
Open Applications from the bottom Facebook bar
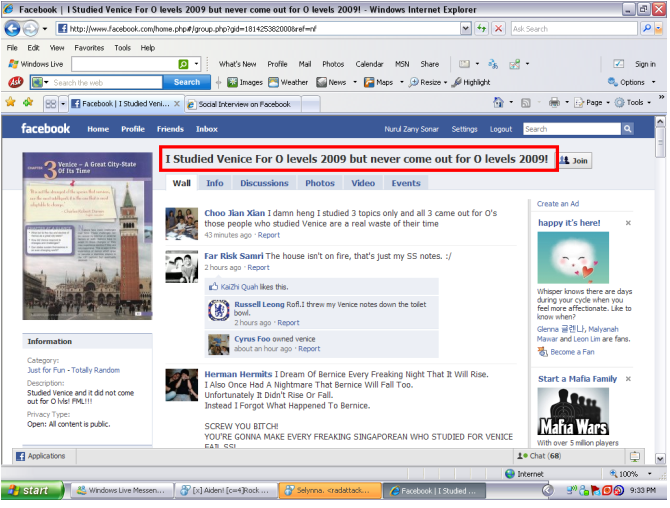(41, 456)
